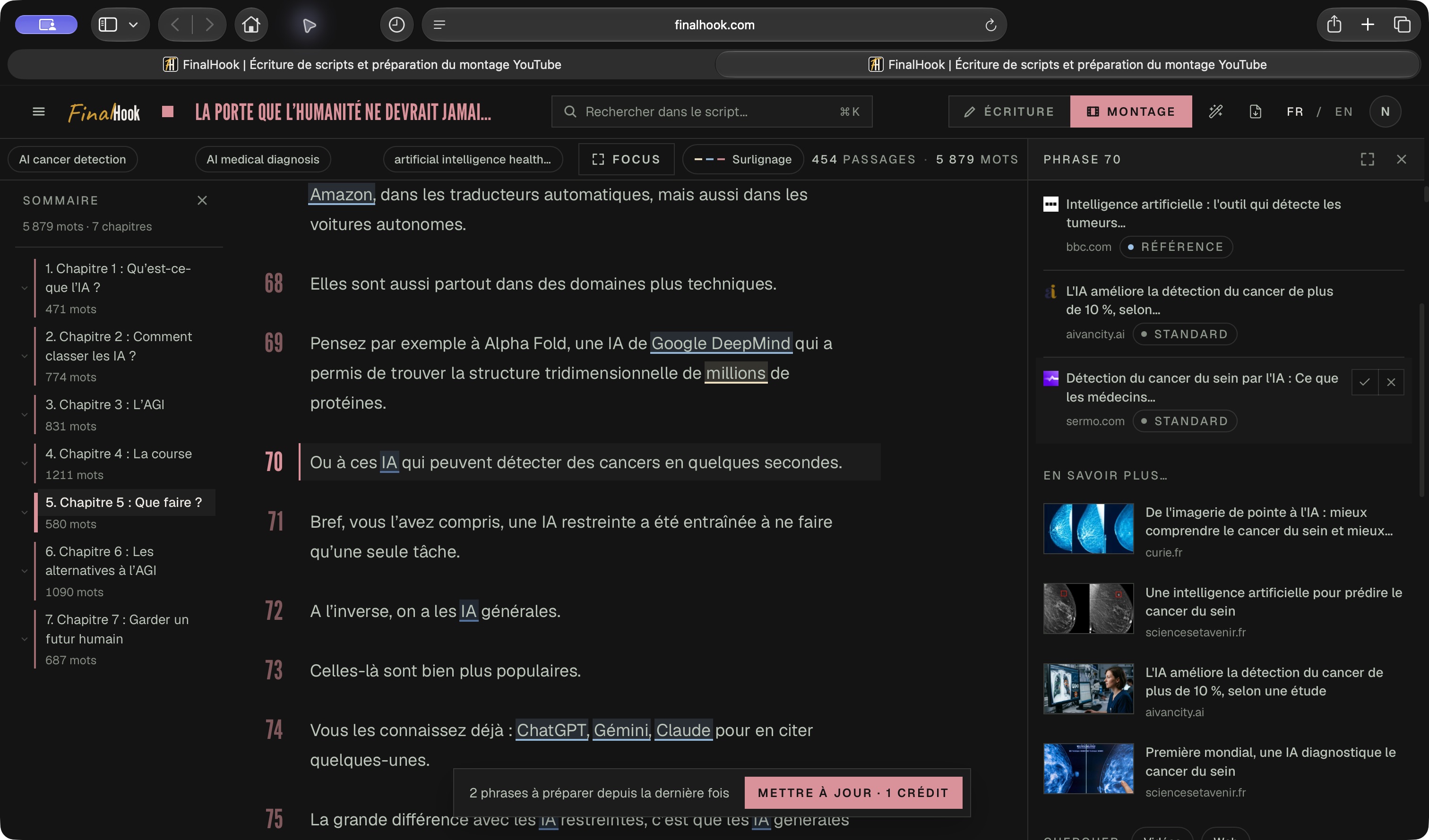
Task: Change RÉFÉRENCE tag on bbc.com source
Action: point(1176,247)
